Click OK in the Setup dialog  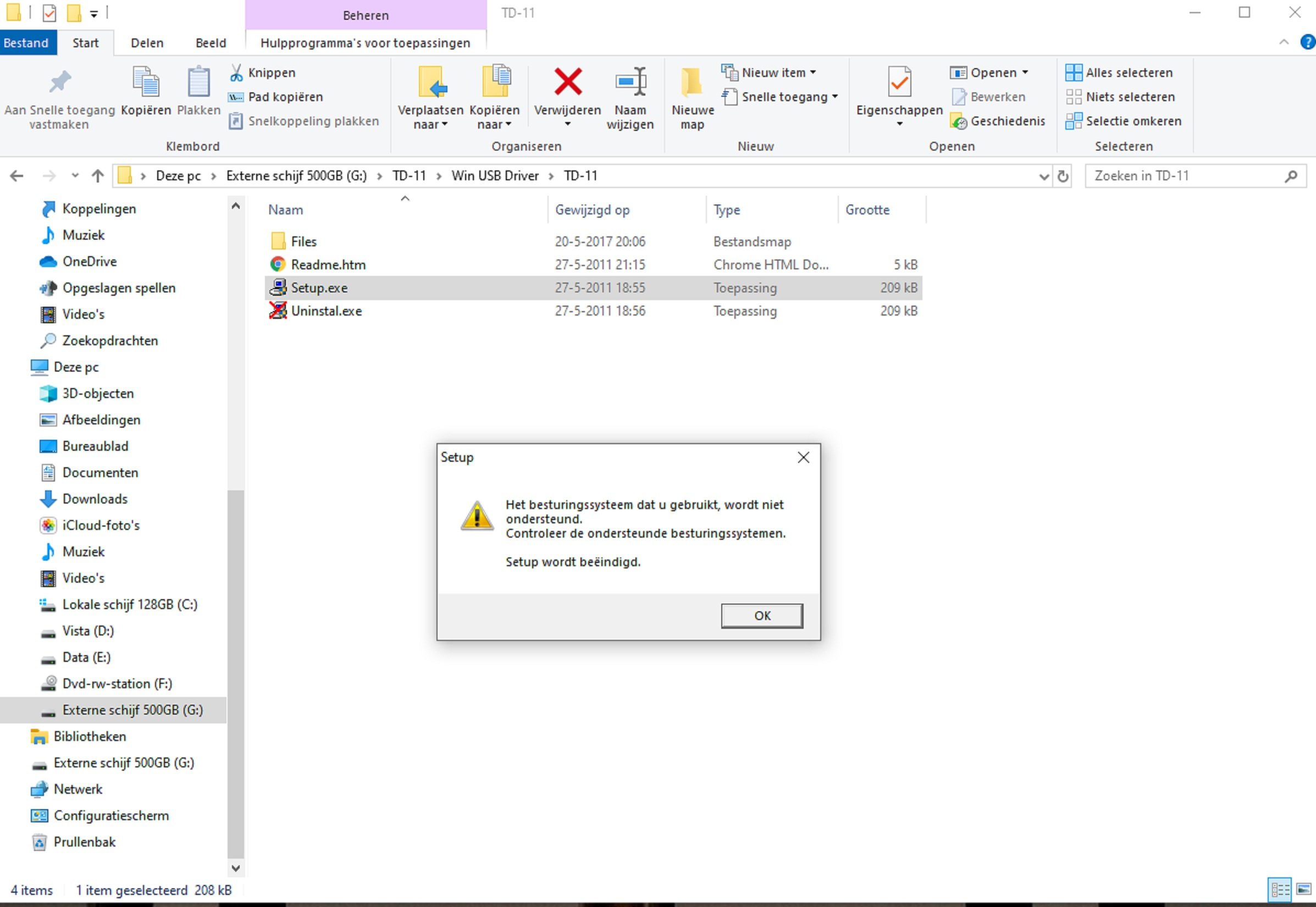point(762,616)
